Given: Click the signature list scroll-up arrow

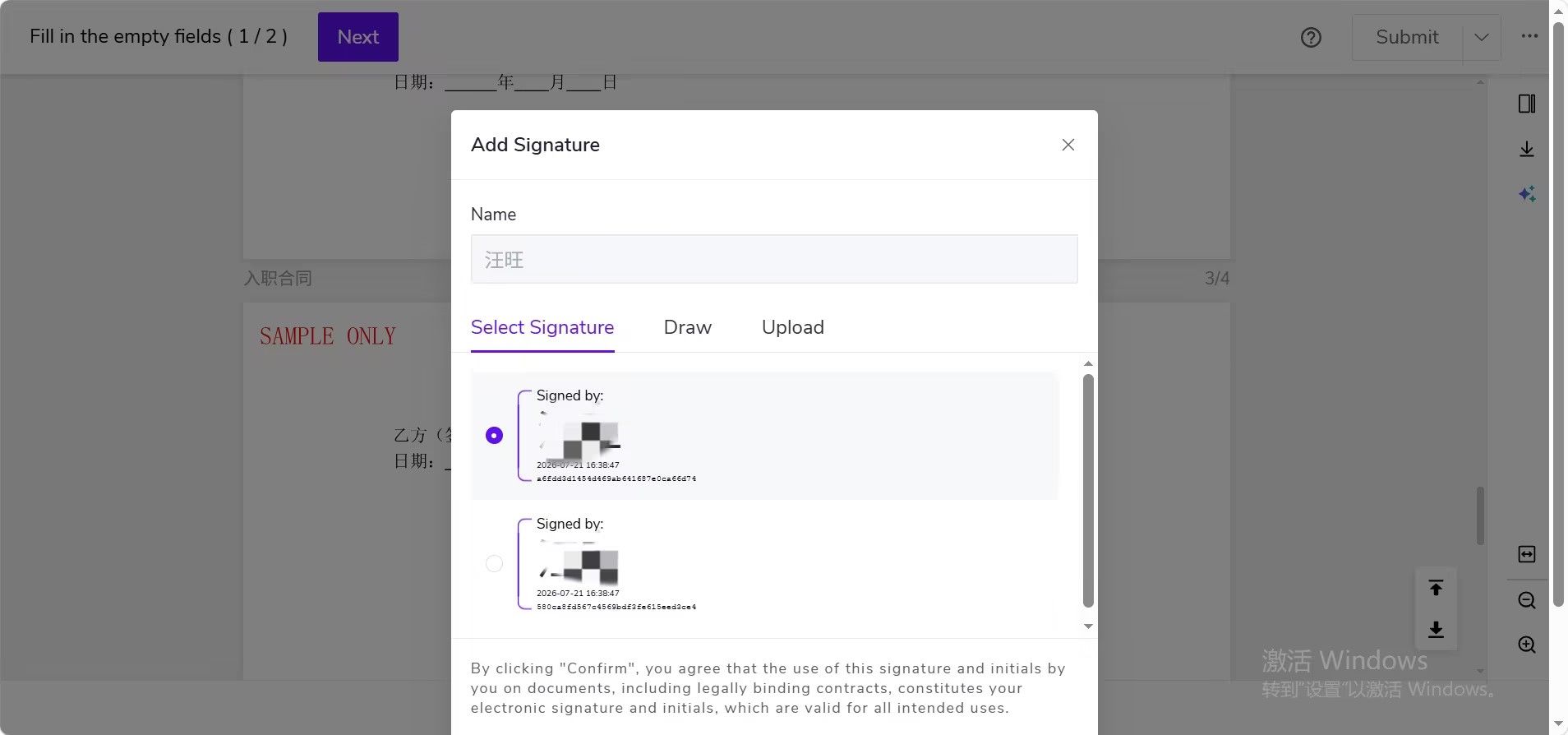Looking at the screenshot, I should click(1088, 363).
